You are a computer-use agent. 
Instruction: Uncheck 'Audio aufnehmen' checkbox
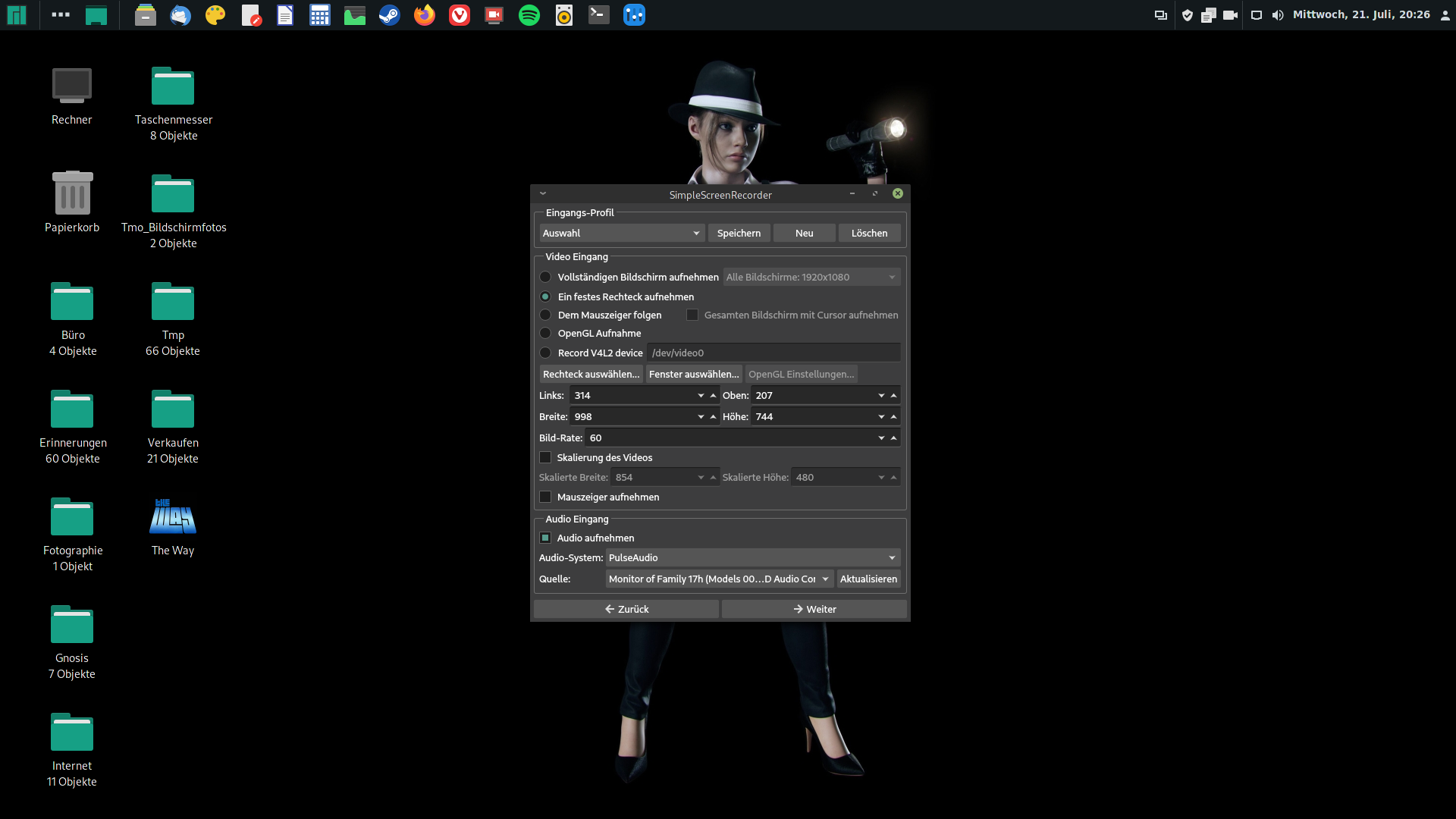[545, 538]
